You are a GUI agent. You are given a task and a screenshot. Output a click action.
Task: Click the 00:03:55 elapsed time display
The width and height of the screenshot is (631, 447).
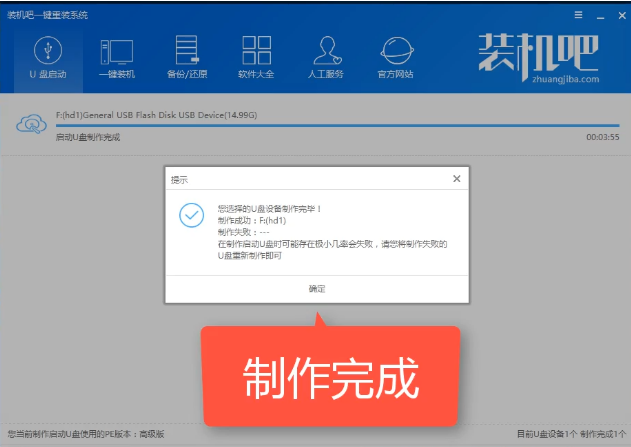[x=602, y=136]
